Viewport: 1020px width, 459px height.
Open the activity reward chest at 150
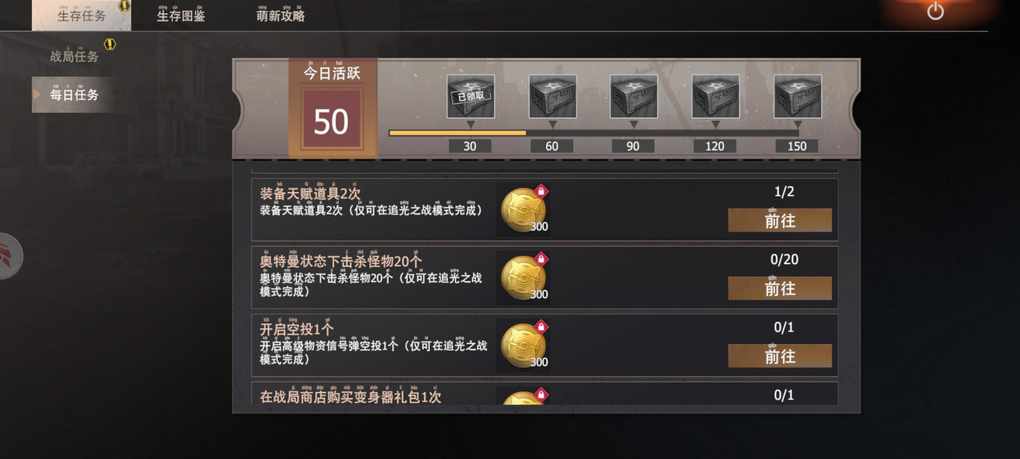pos(798,96)
